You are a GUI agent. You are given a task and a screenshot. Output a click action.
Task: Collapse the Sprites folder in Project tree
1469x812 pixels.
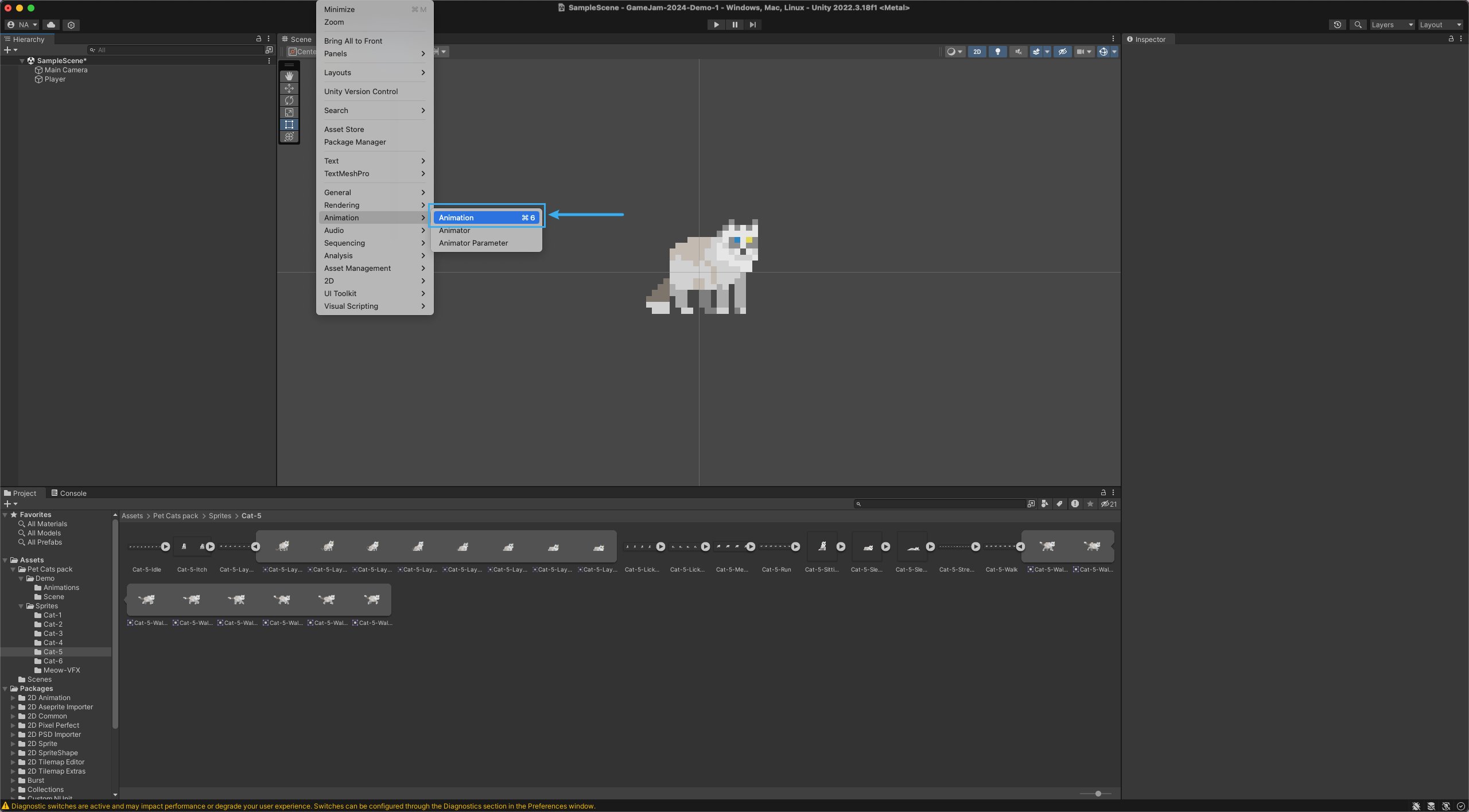coord(21,606)
